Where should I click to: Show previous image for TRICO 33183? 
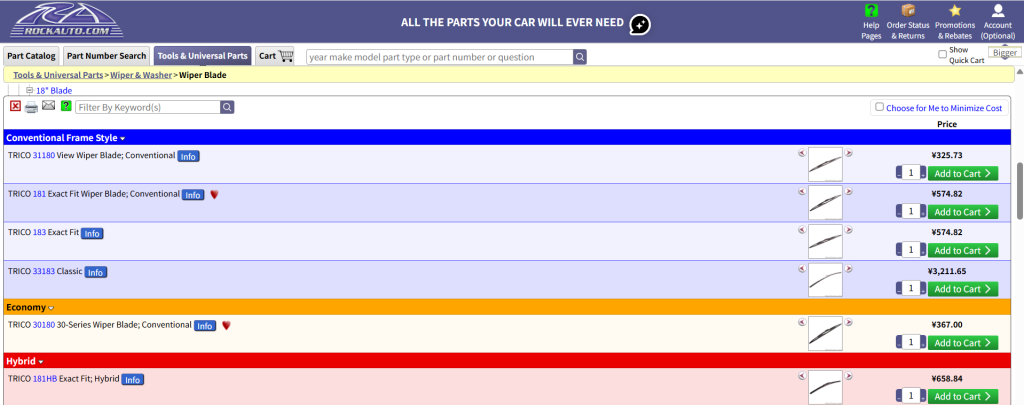click(801, 269)
